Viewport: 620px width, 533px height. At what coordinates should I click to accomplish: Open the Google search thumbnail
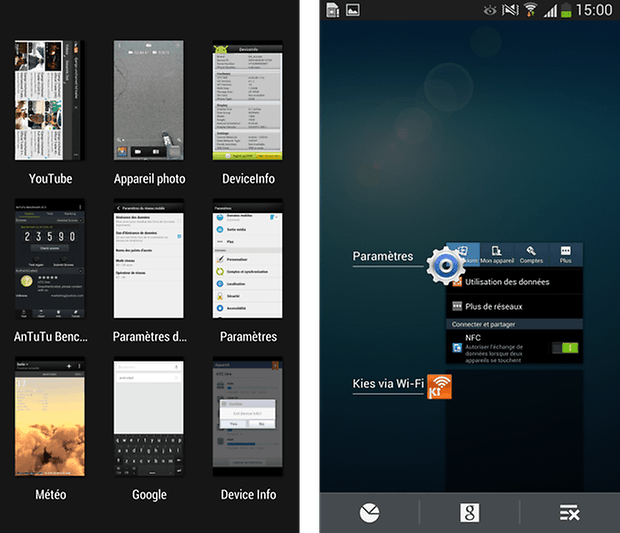[149, 417]
